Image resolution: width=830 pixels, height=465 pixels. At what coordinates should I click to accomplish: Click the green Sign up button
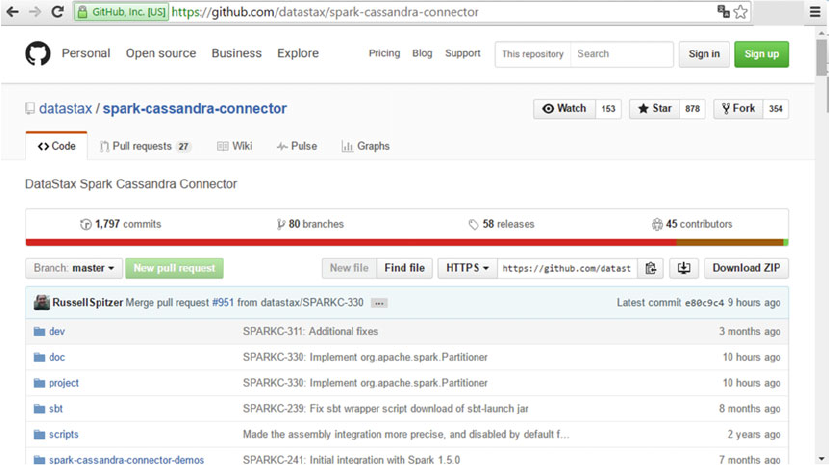pos(761,54)
